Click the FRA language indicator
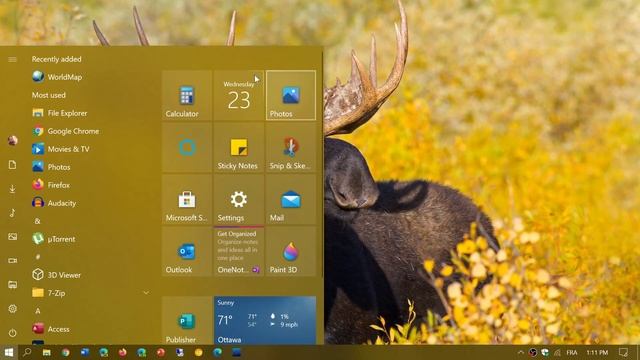The height and width of the screenshot is (360, 640). pyautogui.click(x=571, y=352)
